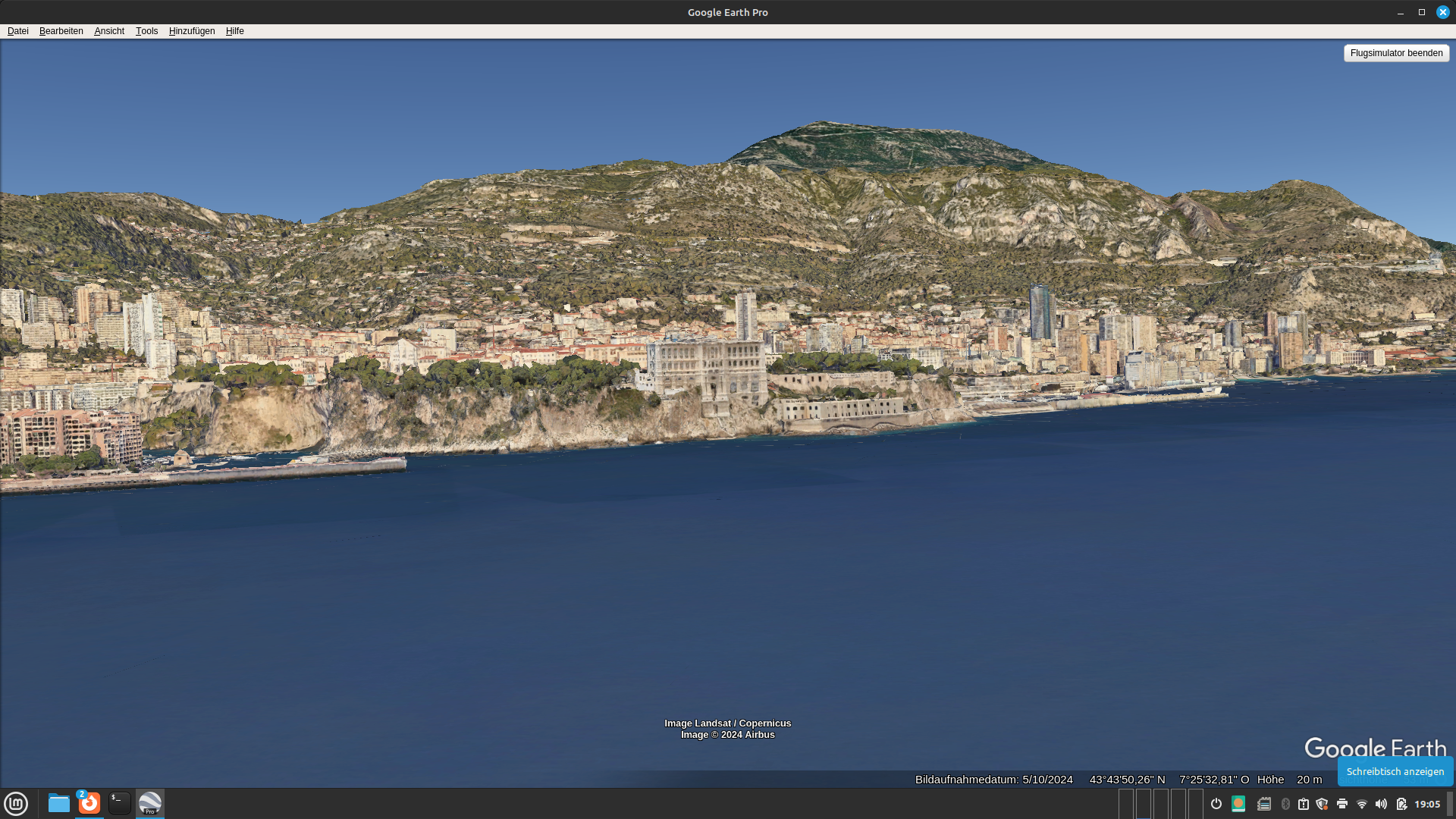This screenshot has height=819, width=1456.
Task: Click the Google Earth Pro taskbar icon
Action: point(150,803)
